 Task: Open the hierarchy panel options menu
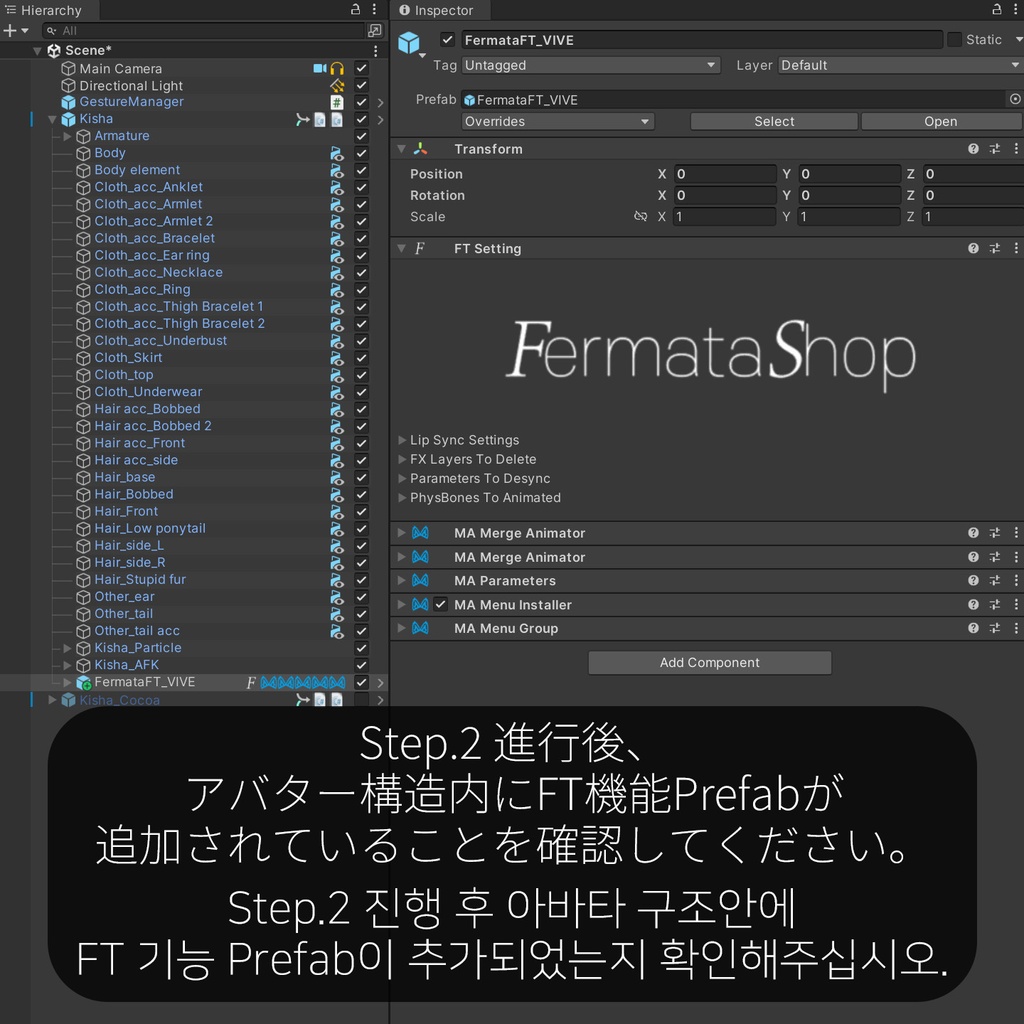click(x=374, y=10)
